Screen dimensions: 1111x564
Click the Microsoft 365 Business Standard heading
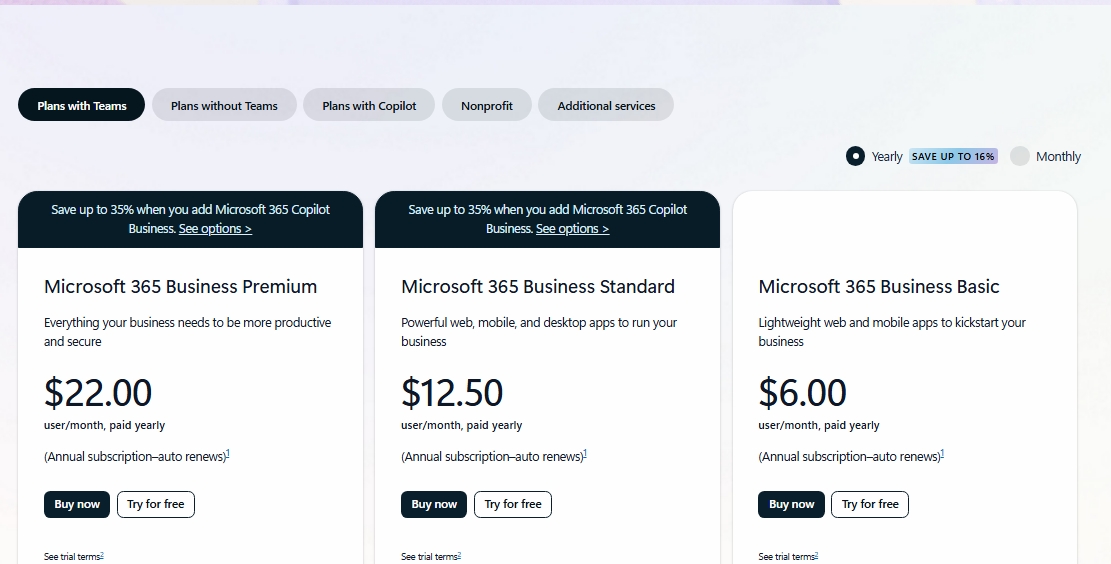point(538,286)
